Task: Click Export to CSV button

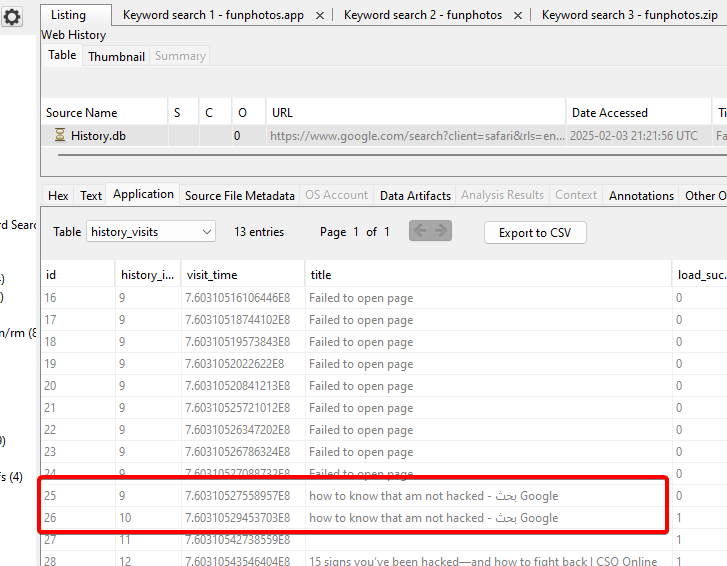Action: click(x=535, y=233)
